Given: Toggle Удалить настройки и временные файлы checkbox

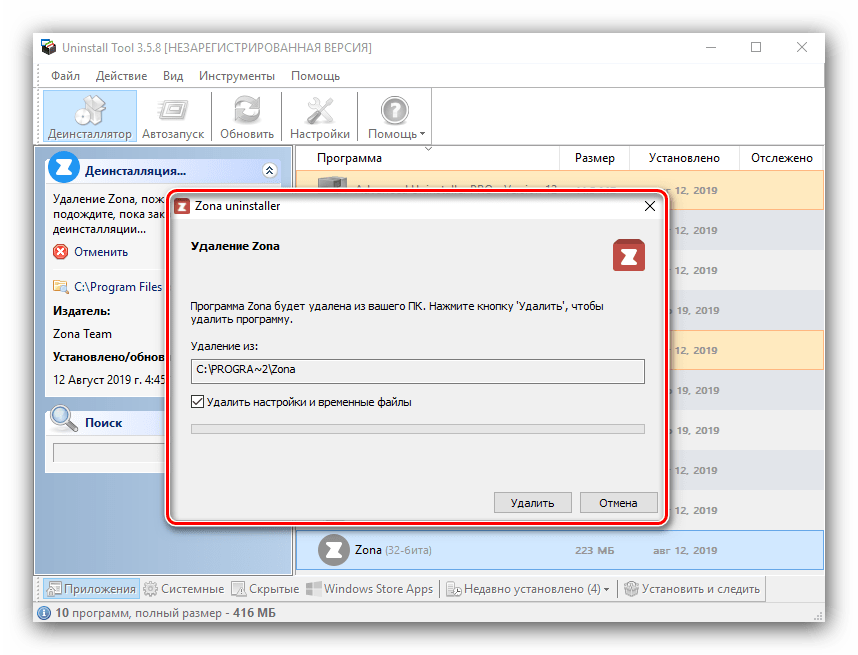Looking at the screenshot, I should pyautogui.click(x=198, y=402).
